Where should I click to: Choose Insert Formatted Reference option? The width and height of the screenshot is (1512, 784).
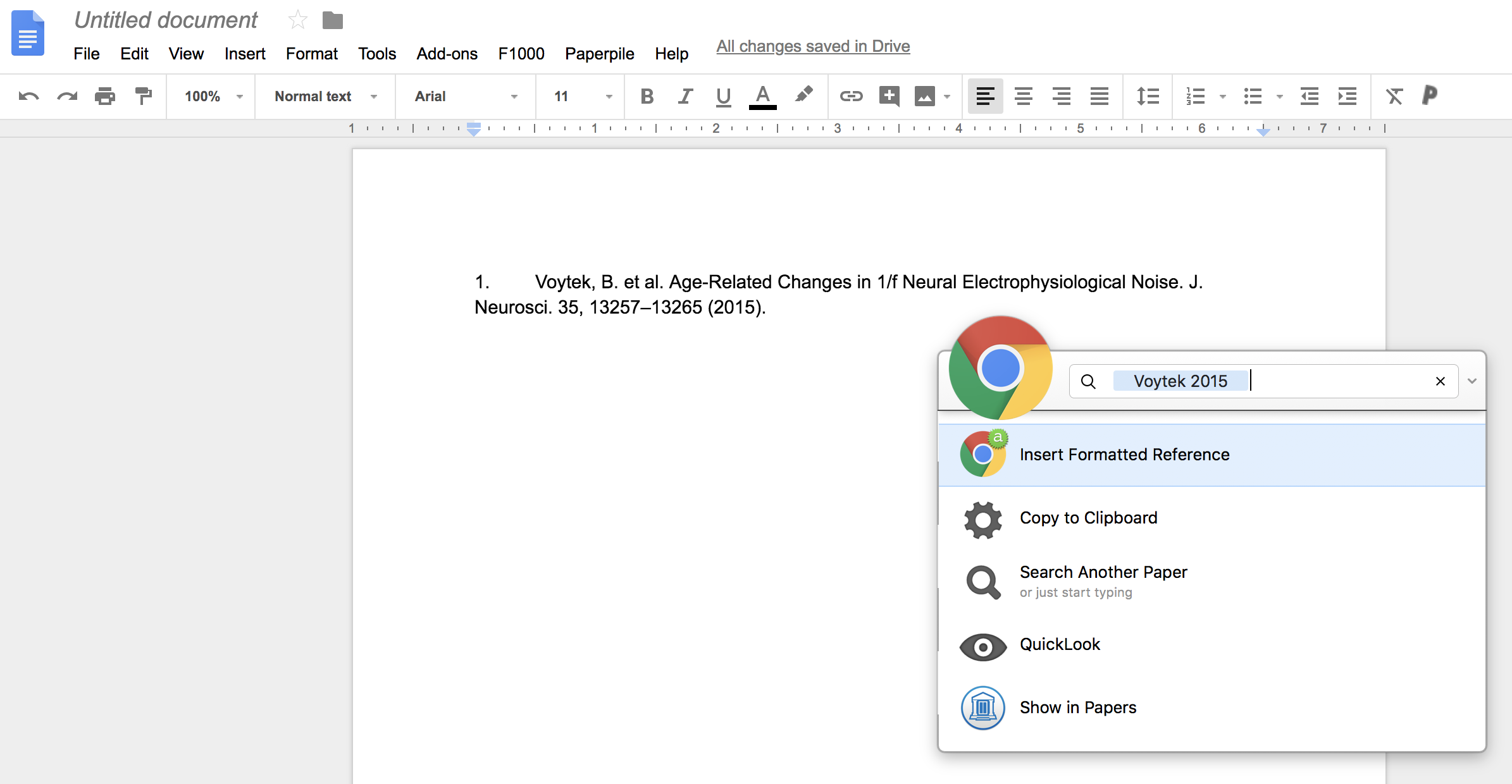pos(1124,455)
